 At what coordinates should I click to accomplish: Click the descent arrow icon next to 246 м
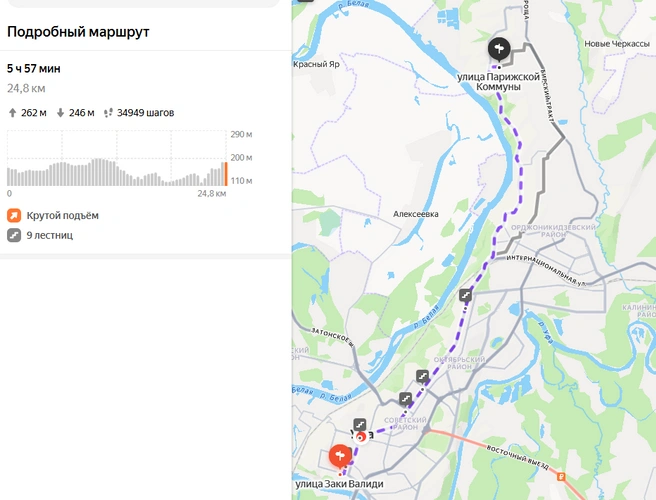pyautogui.click(x=60, y=113)
